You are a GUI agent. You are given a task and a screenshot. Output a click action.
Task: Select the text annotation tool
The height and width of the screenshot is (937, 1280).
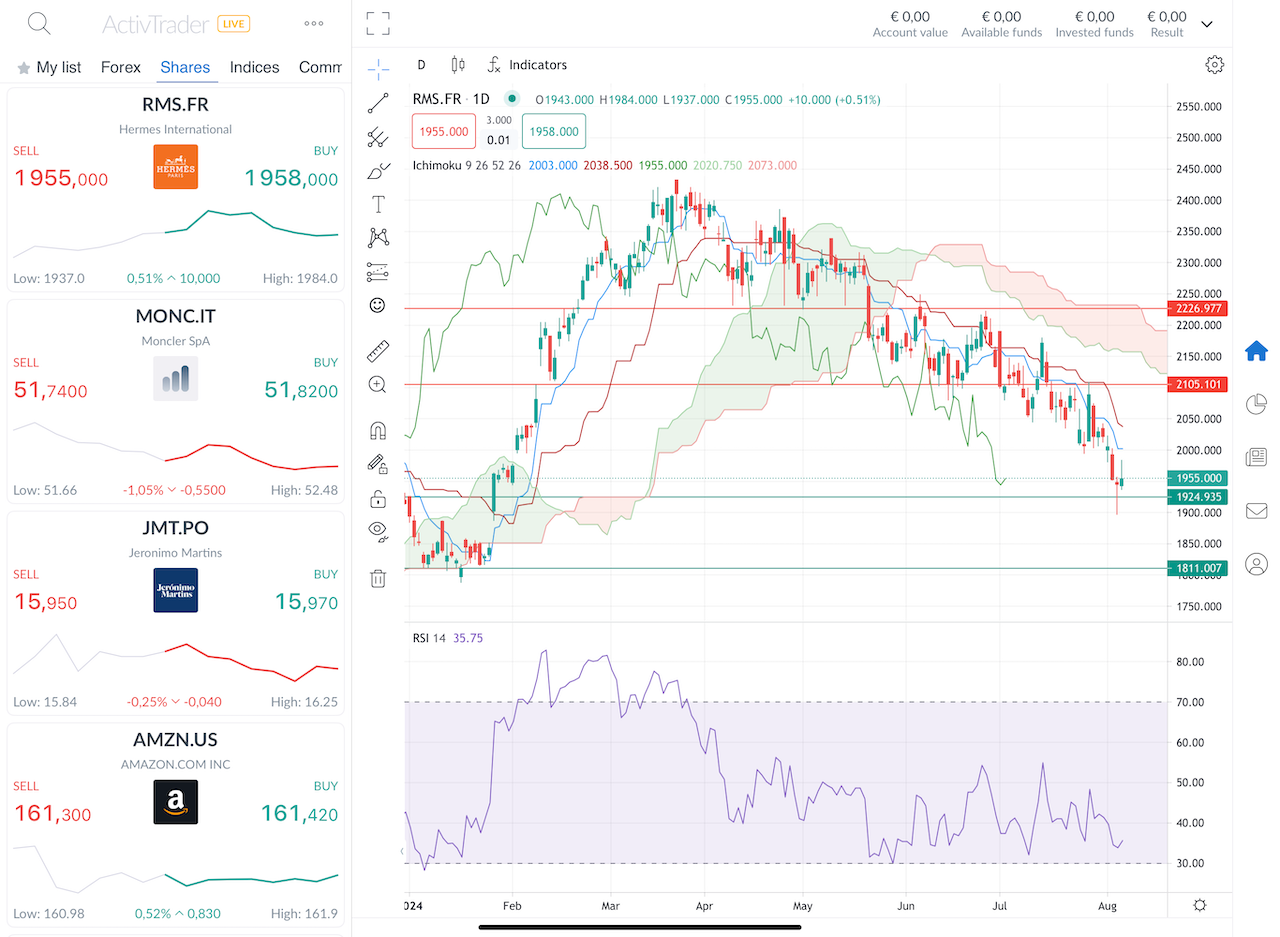tap(378, 205)
